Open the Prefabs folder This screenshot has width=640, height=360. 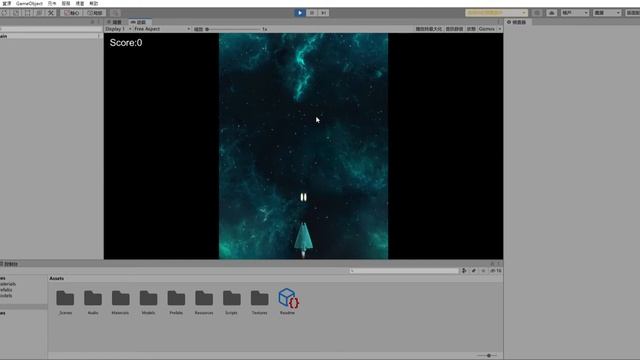pos(176,302)
